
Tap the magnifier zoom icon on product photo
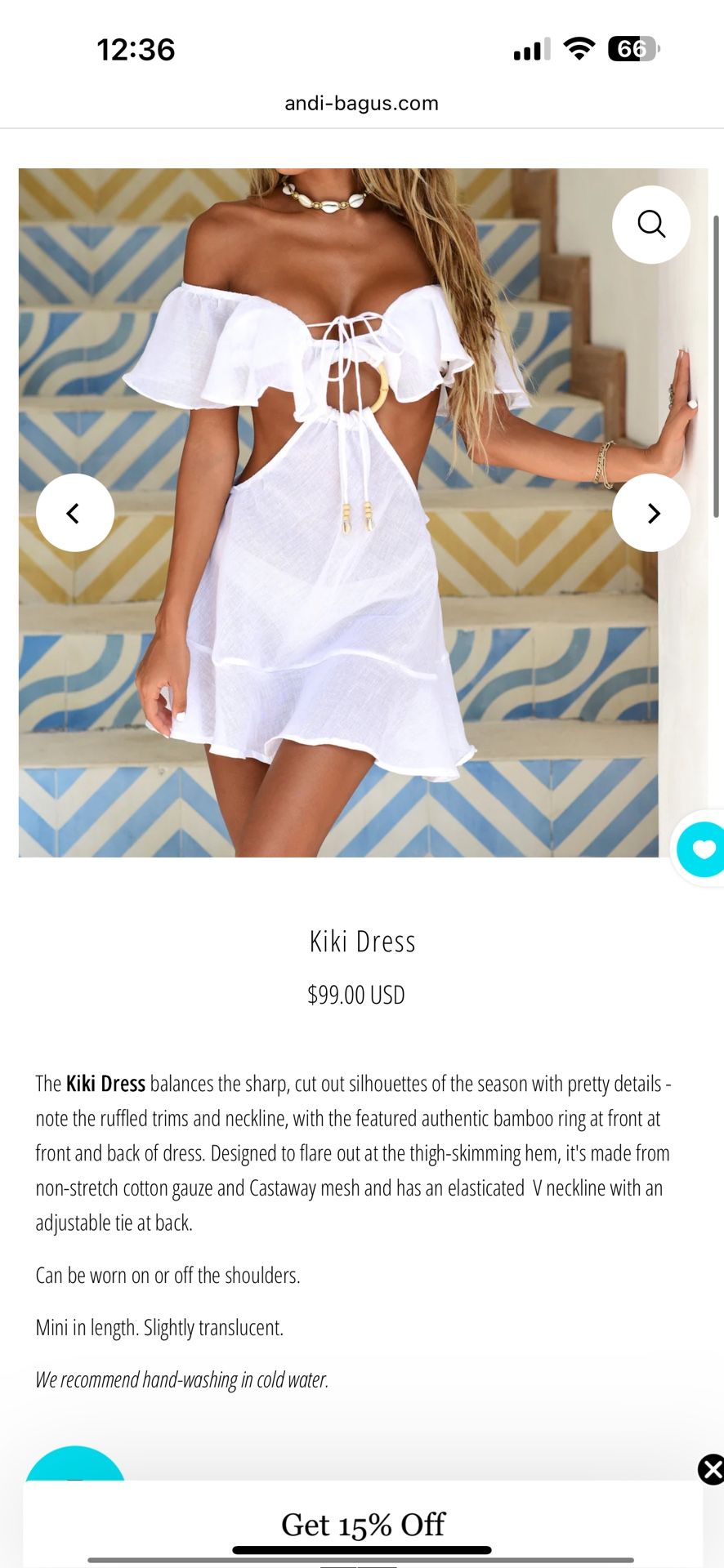[x=651, y=224]
